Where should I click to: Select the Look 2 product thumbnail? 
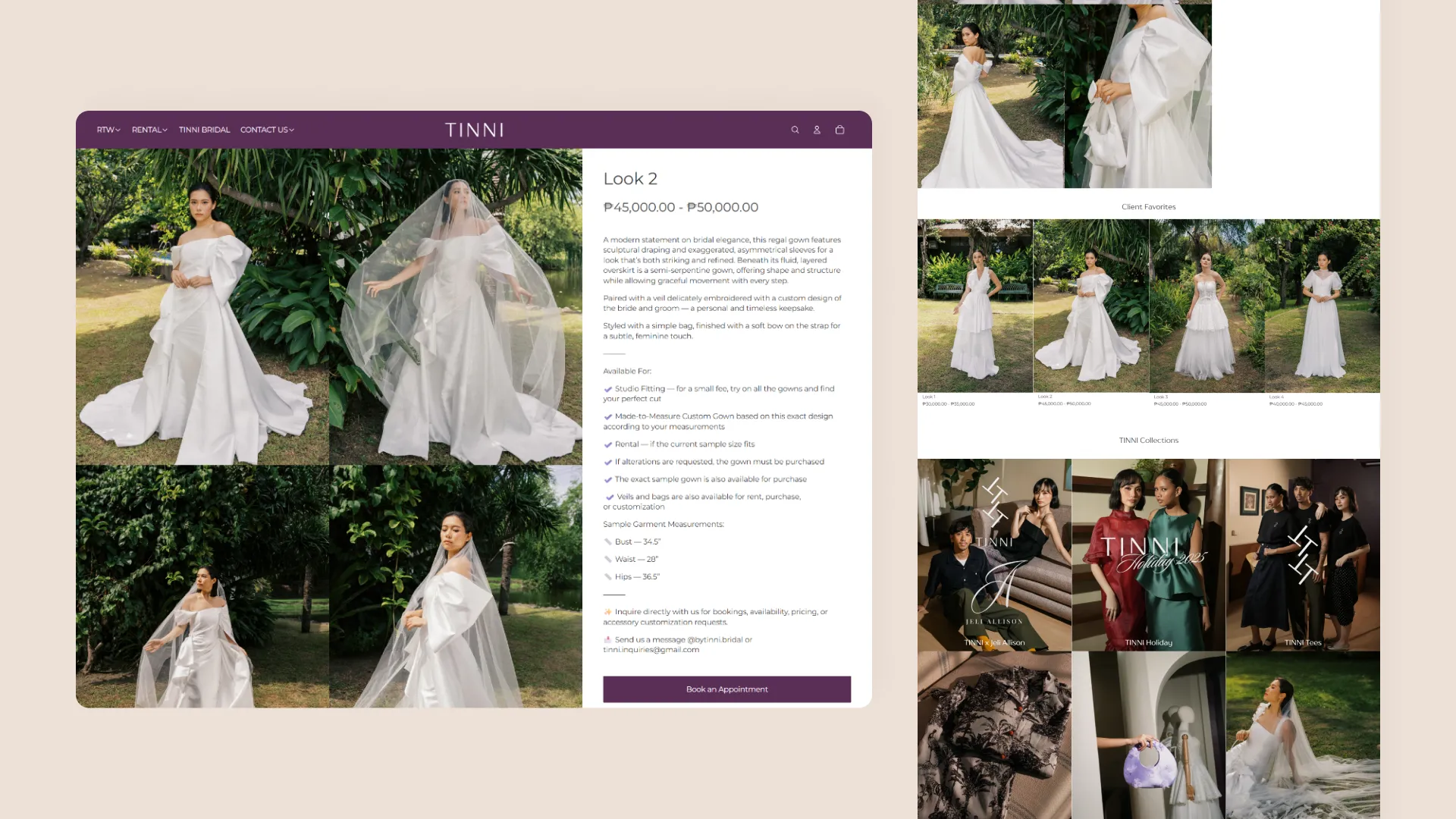(x=1090, y=306)
